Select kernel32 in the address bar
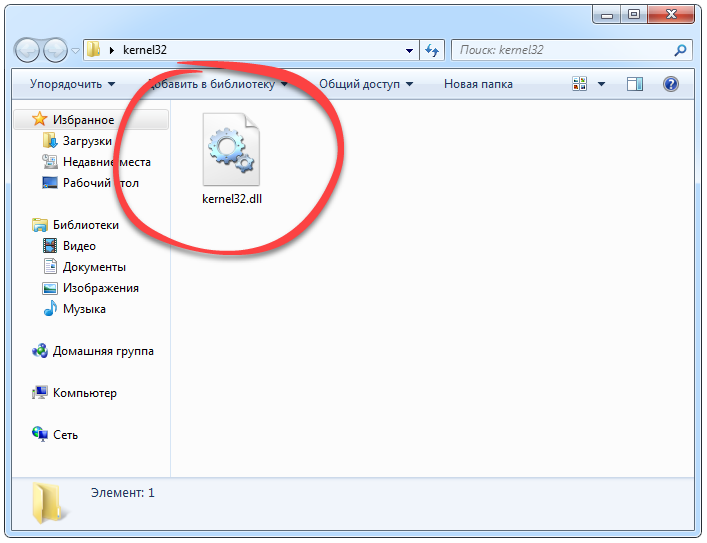 coord(145,50)
